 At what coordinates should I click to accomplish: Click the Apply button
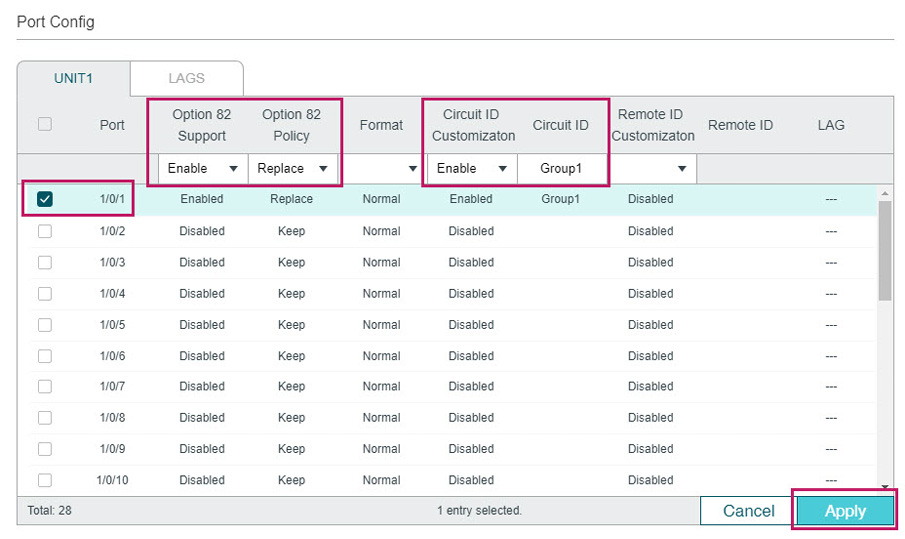[845, 511]
